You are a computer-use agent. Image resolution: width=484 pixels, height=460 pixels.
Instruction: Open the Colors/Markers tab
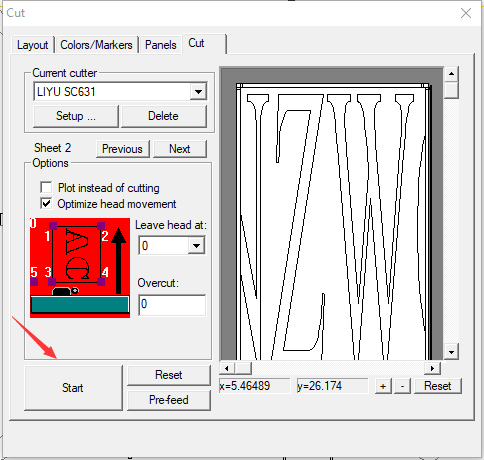tap(96, 45)
